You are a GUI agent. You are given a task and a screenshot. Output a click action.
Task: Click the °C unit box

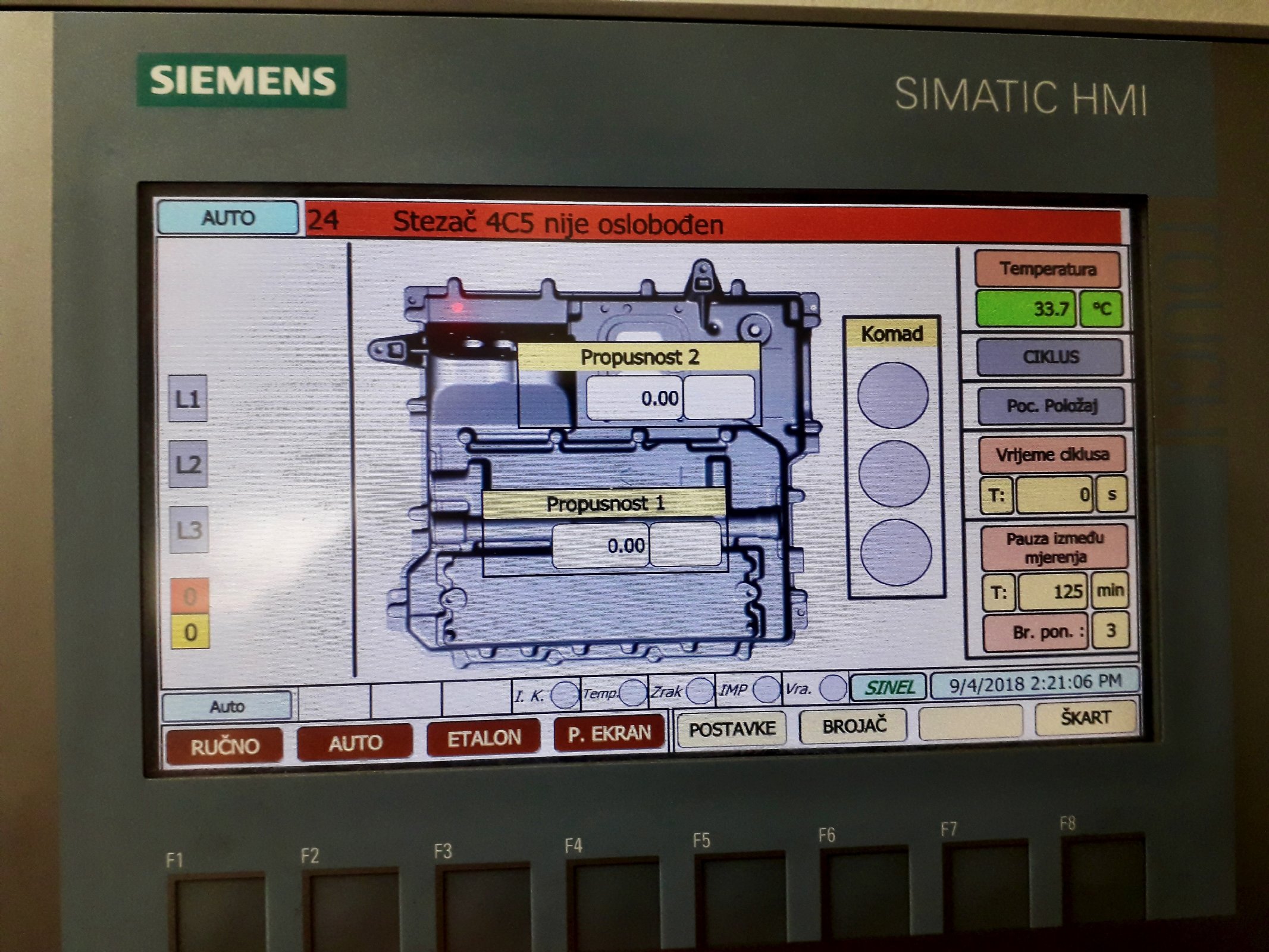pos(1101,309)
